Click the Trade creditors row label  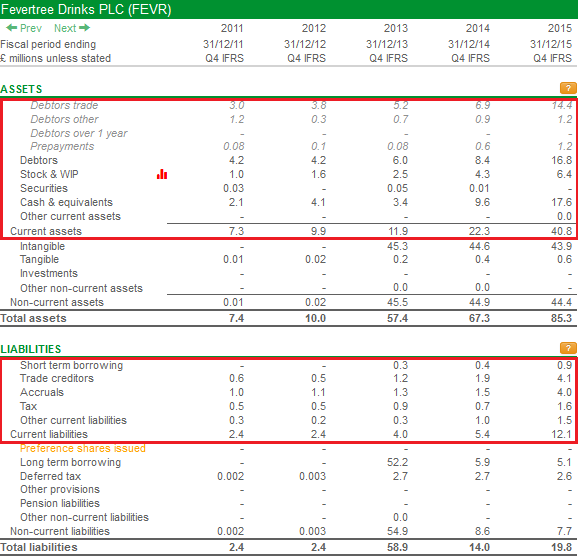[57, 378]
